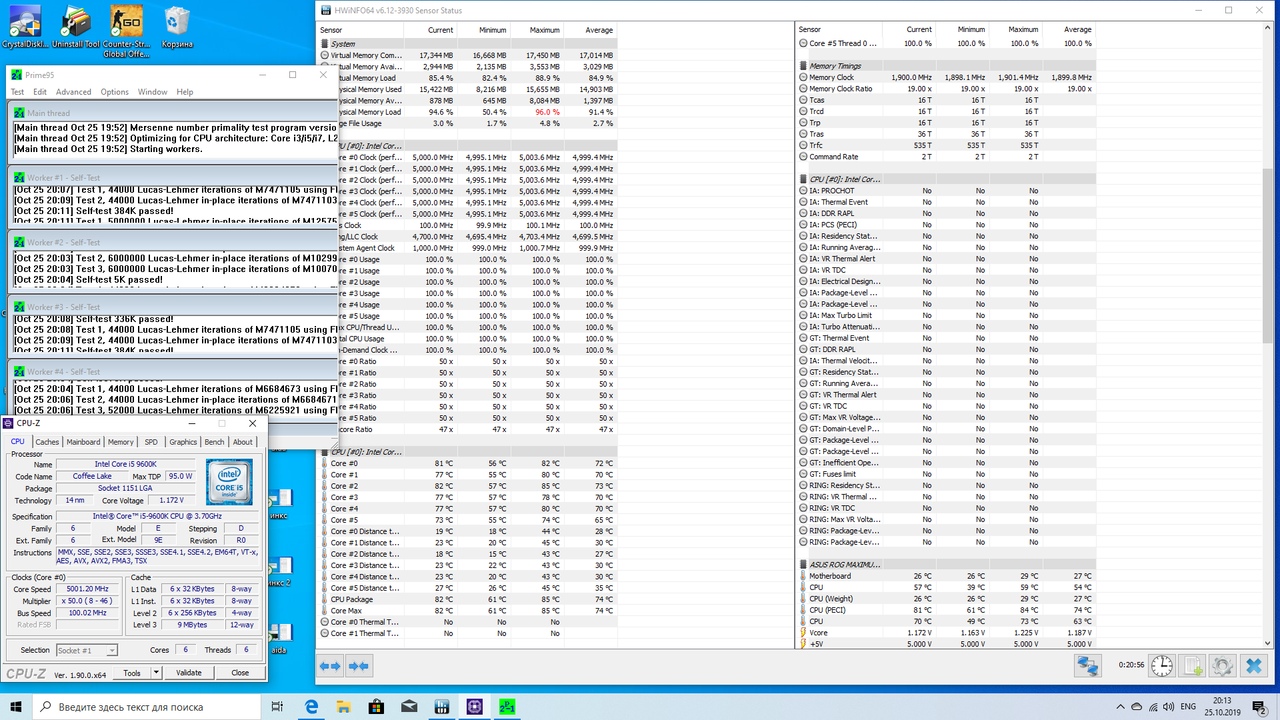Switch to Prime95 via its taskbar icon
The width and height of the screenshot is (1280, 720).
tap(507, 706)
